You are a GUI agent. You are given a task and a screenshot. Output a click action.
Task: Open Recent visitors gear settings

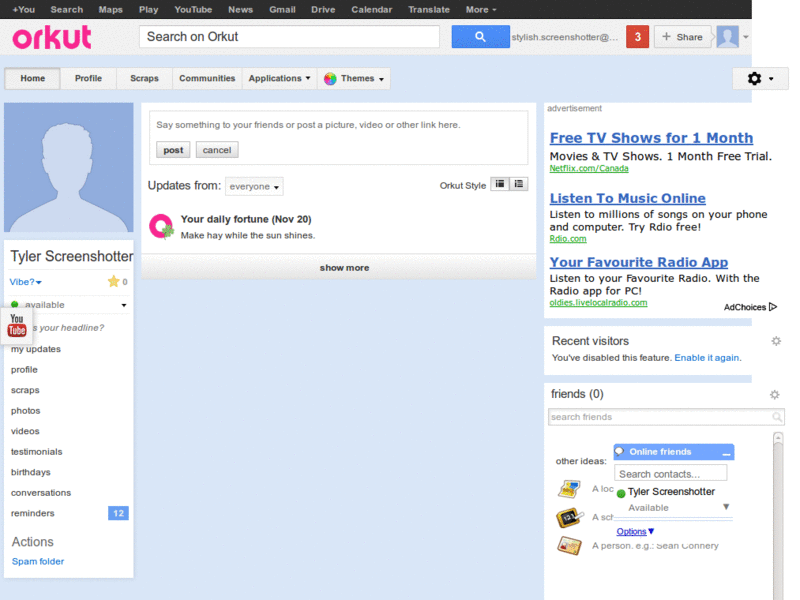[x=776, y=341]
